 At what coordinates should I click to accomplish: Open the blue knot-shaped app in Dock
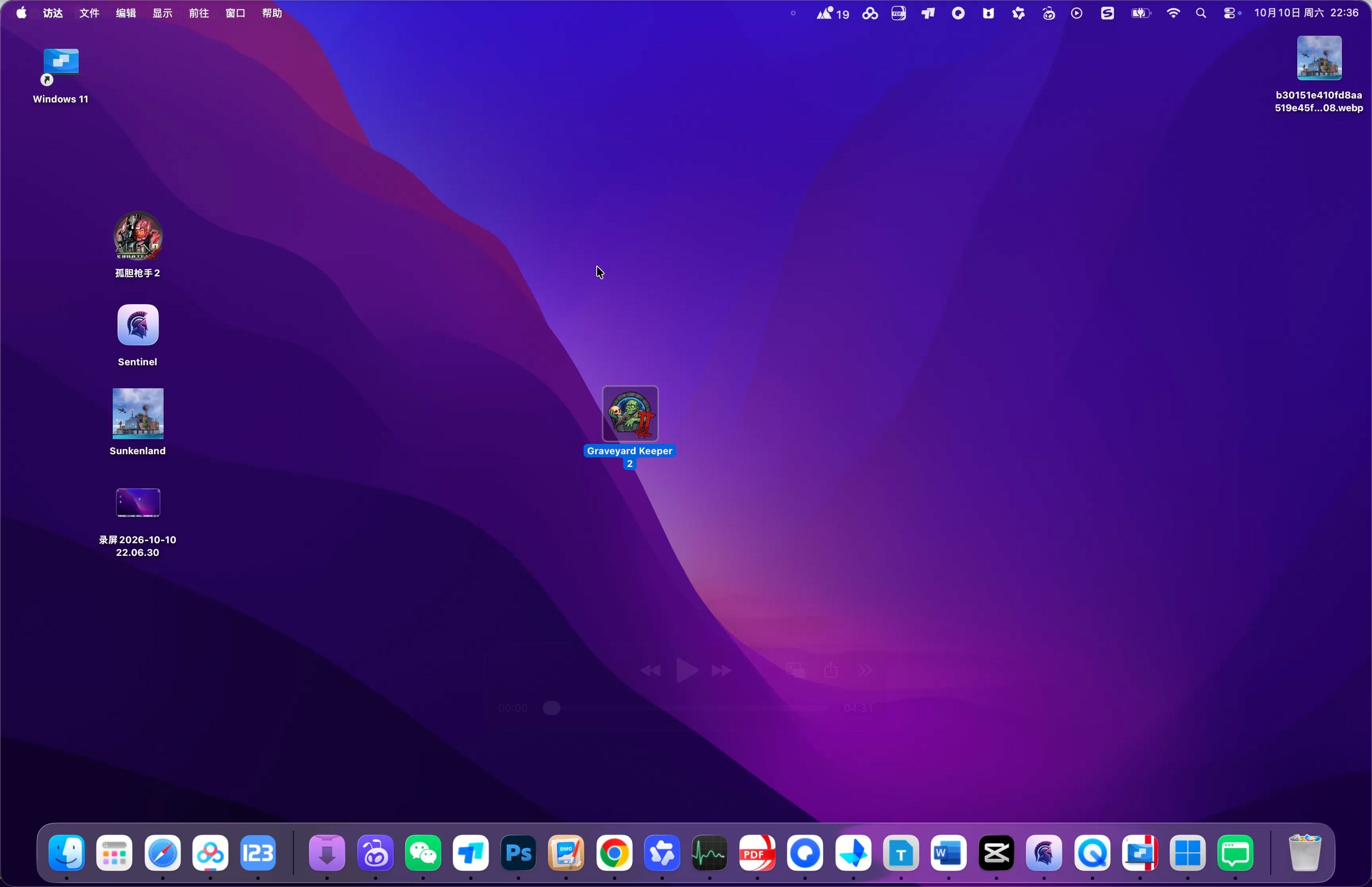pyautogui.click(x=662, y=853)
